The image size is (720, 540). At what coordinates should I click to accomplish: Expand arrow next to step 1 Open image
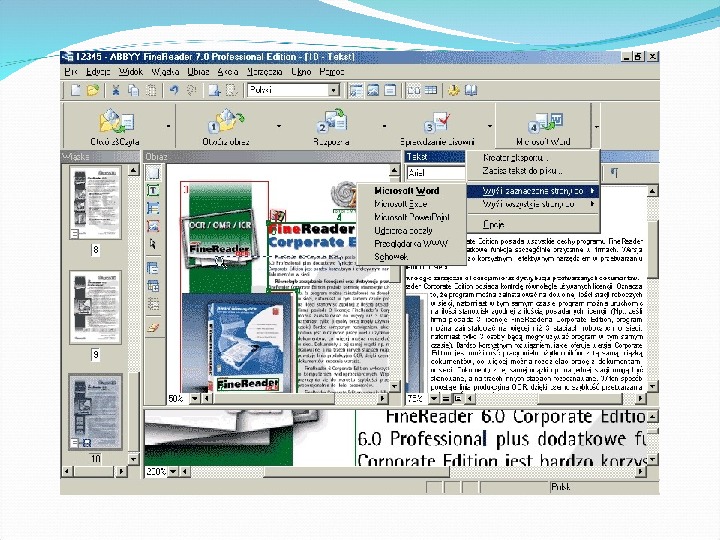(279, 126)
